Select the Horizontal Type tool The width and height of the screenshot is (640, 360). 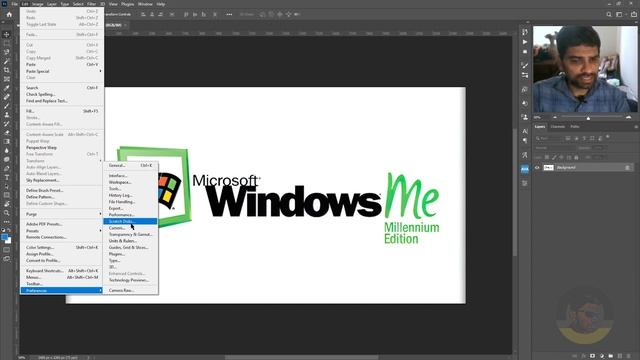point(7,177)
